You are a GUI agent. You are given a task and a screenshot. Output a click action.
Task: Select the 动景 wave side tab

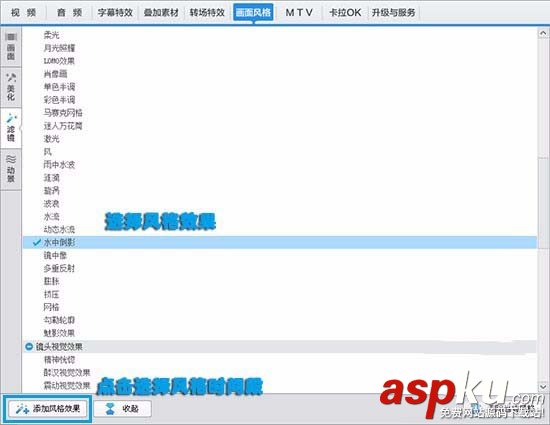pyautogui.click(x=11, y=169)
